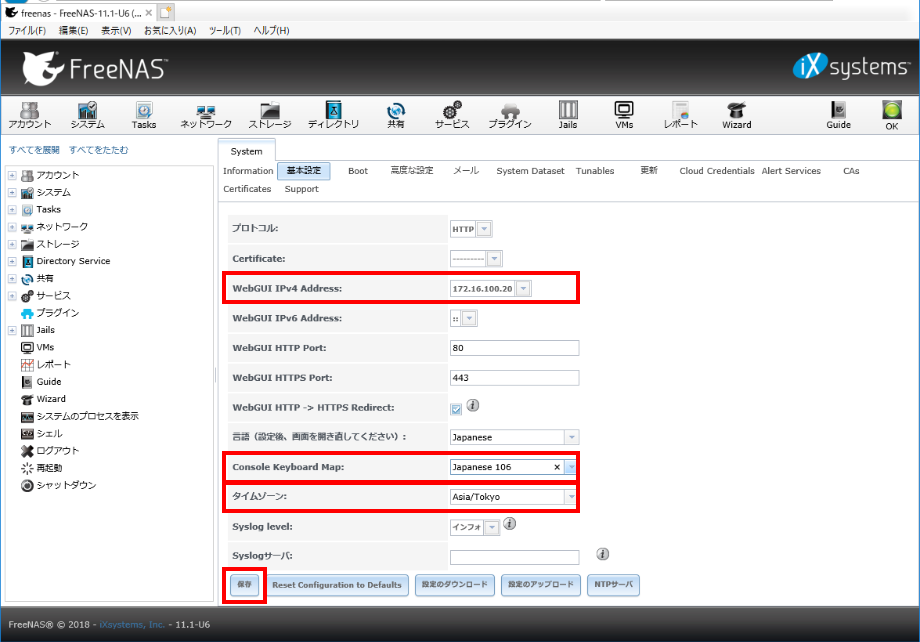Click Reset Configuration to Defaults
The image size is (920, 642).
(x=337, y=585)
